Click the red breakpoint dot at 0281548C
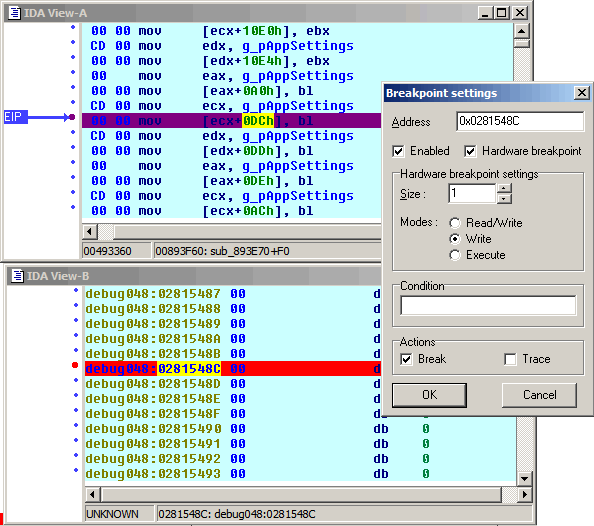 [75, 365]
